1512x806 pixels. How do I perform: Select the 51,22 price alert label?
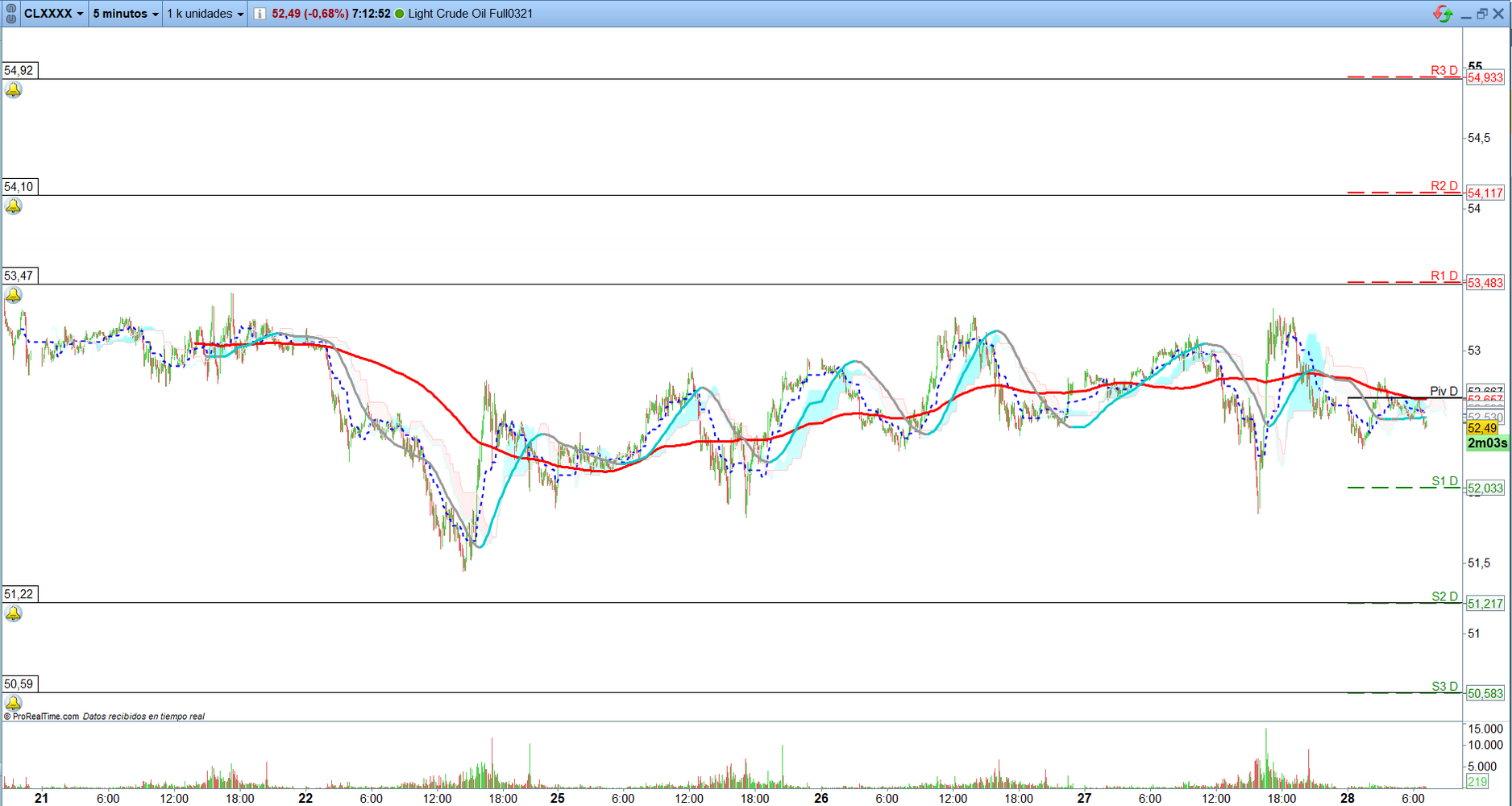[19, 594]
